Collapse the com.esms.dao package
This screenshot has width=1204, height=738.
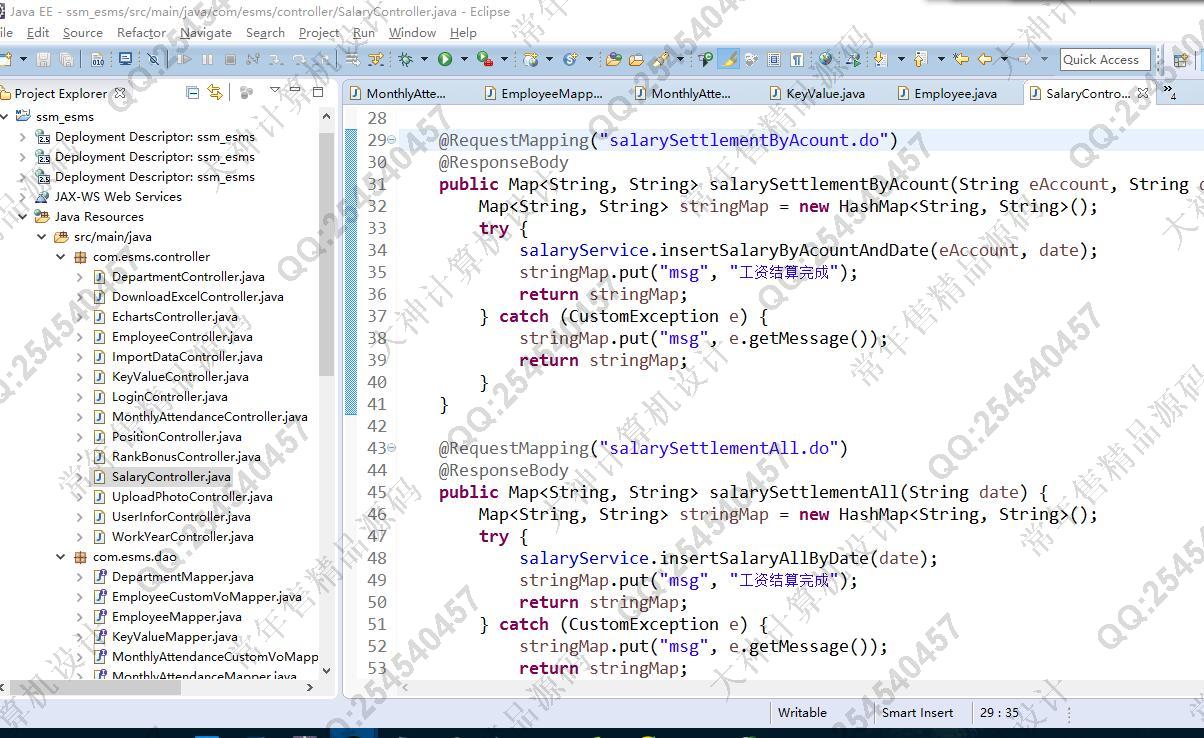pos(61,557)
